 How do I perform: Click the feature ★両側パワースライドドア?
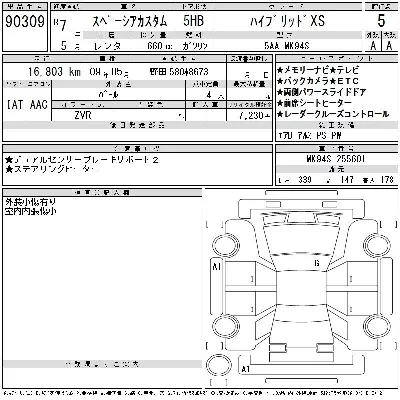click(x=322, y=92)
